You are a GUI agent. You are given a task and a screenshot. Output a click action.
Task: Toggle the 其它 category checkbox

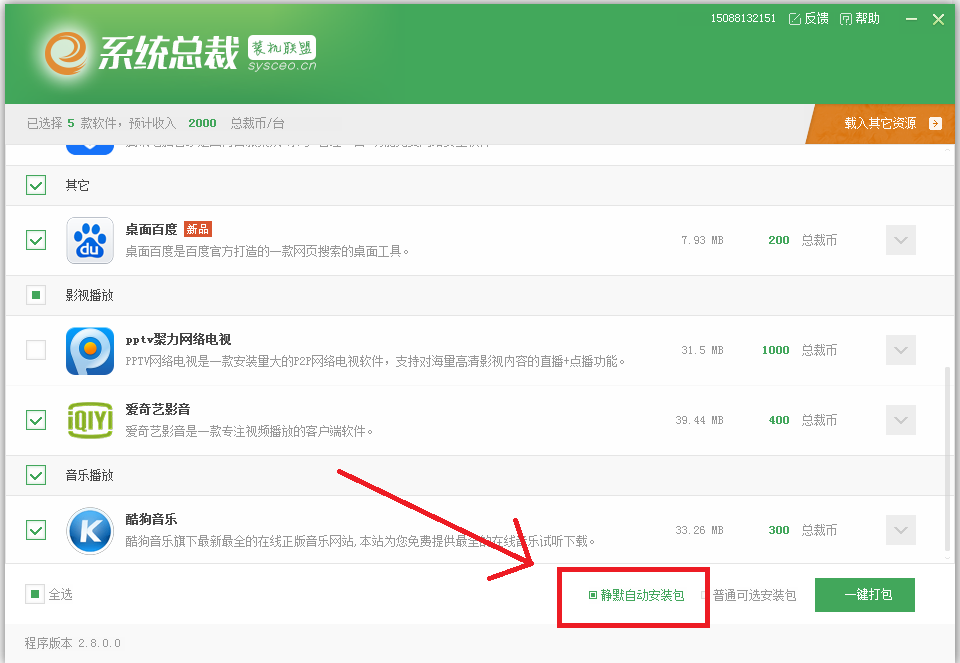tap(36, 185)
